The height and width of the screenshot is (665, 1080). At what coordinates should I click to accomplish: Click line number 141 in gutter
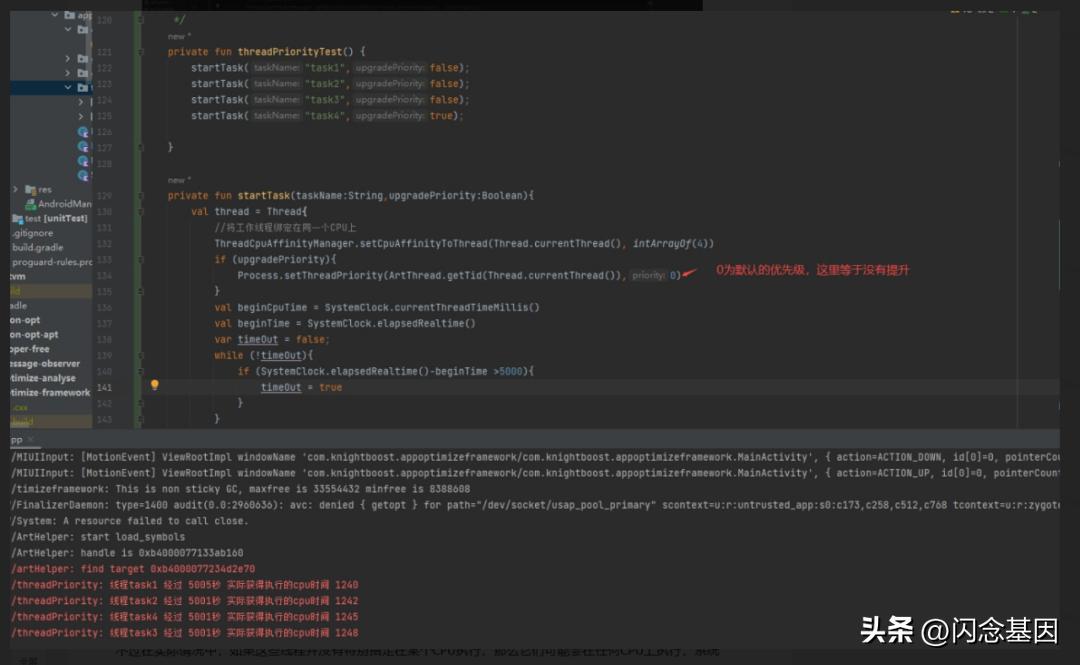click(x=106, y=387)
